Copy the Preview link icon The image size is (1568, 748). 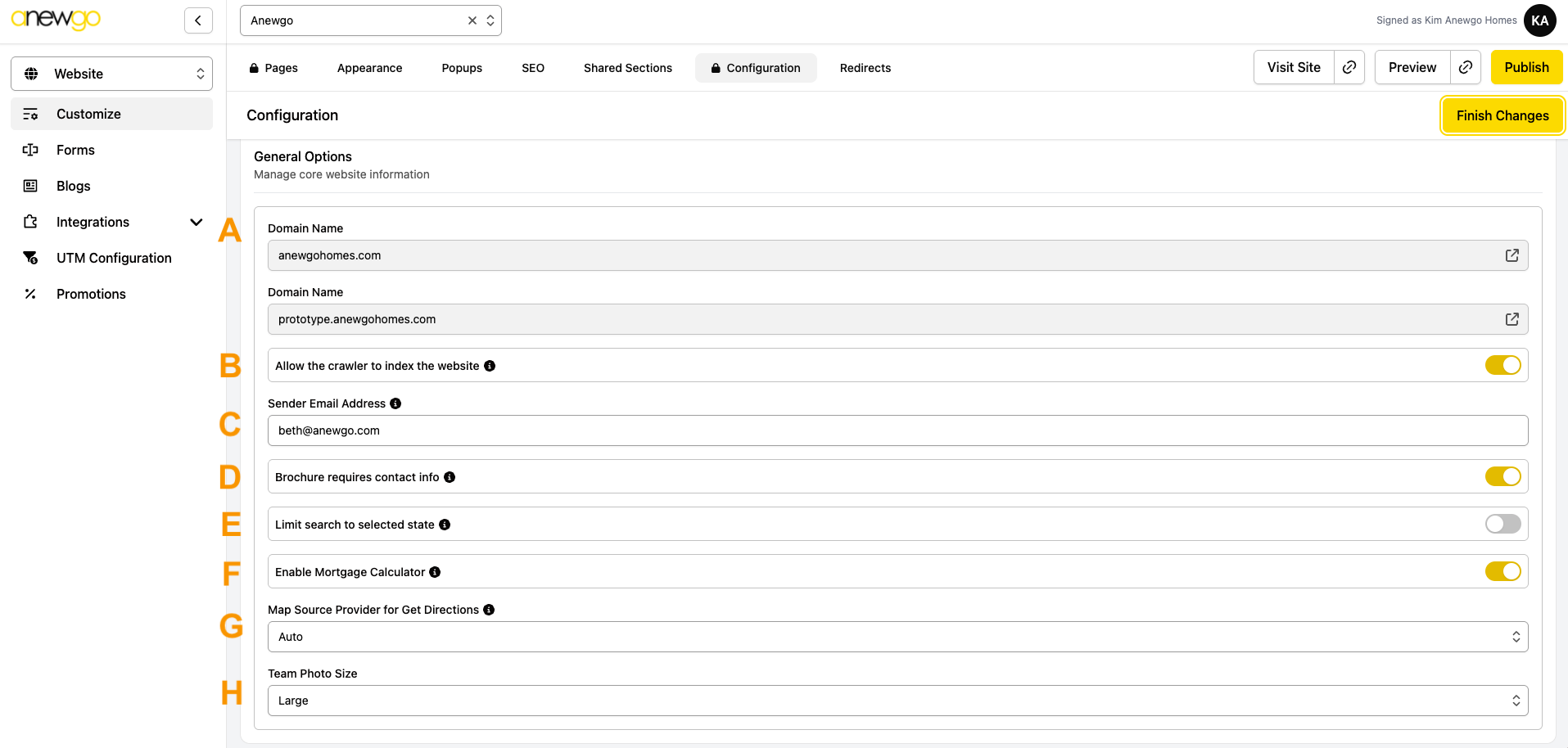tap(1466, 67)
